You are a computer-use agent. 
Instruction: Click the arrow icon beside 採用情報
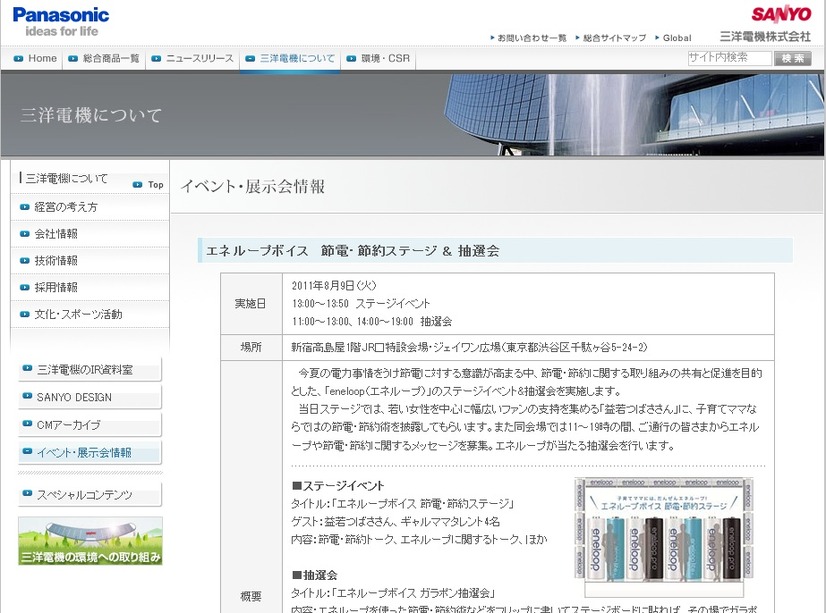tap(25, 288)
